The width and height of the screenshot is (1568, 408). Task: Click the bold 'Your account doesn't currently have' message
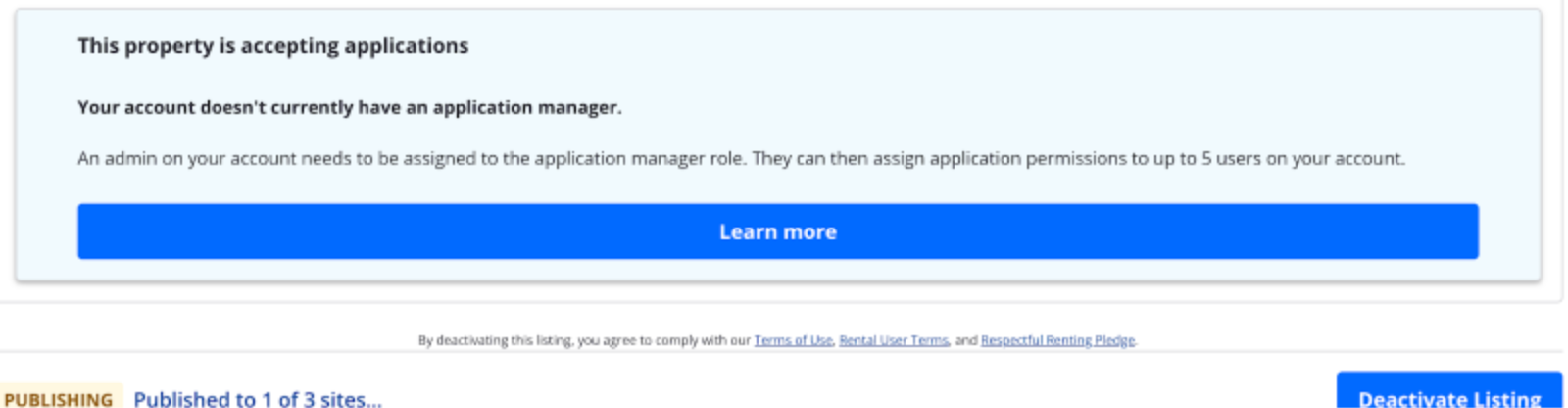click(x=350, y=107)
